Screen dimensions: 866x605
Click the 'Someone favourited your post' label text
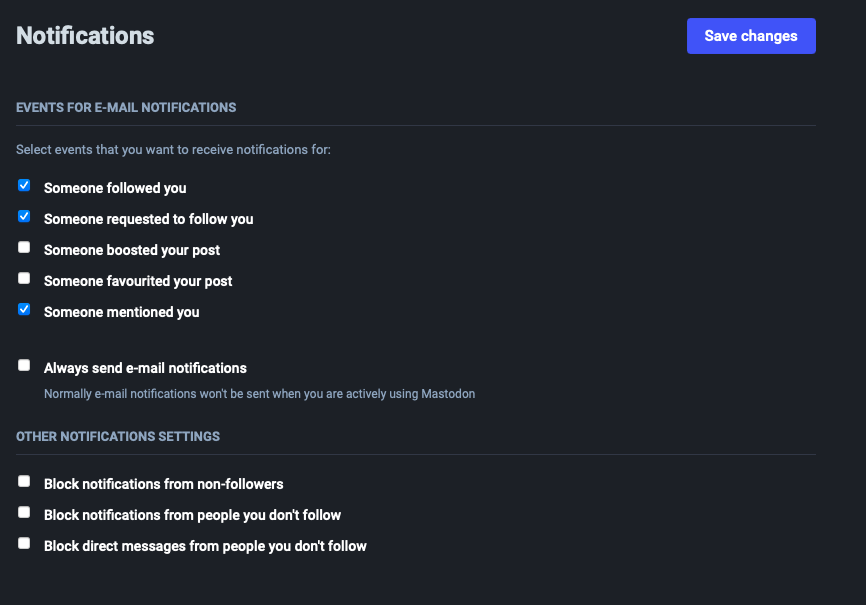[x=138, y=281]
